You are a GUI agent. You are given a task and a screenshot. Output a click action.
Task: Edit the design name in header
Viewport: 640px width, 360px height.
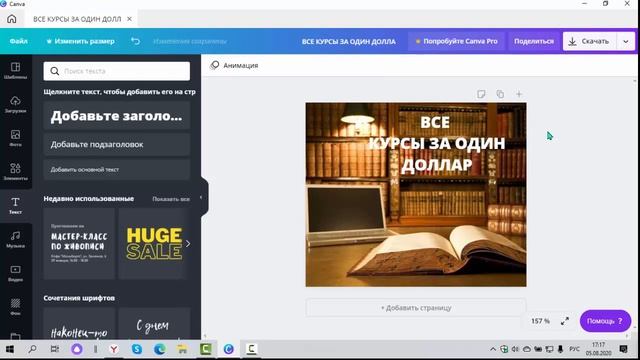click(x=349, y=41)
